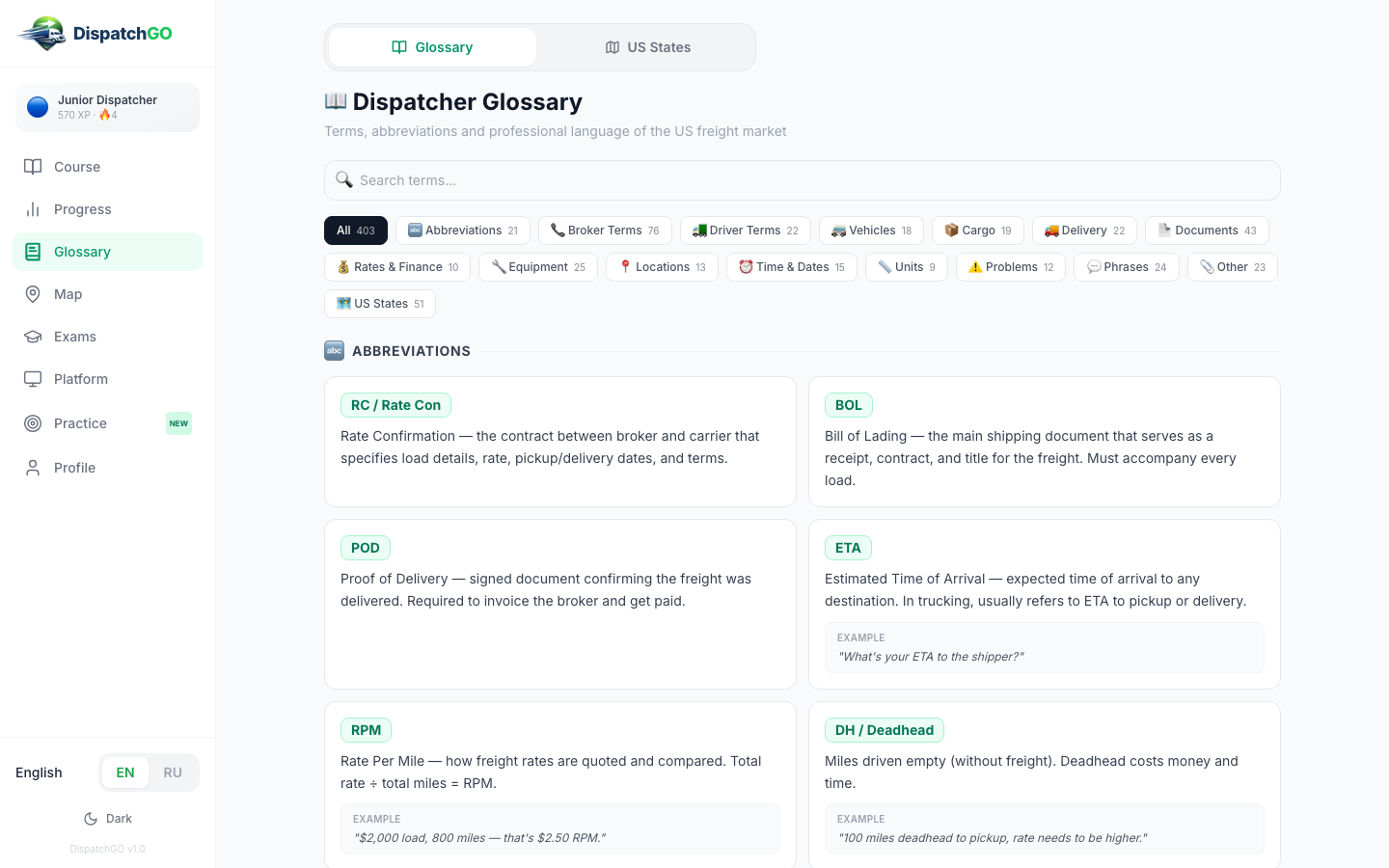Click the DispatchGO logo
The image size is (1389, 868).
coord(95,34)
